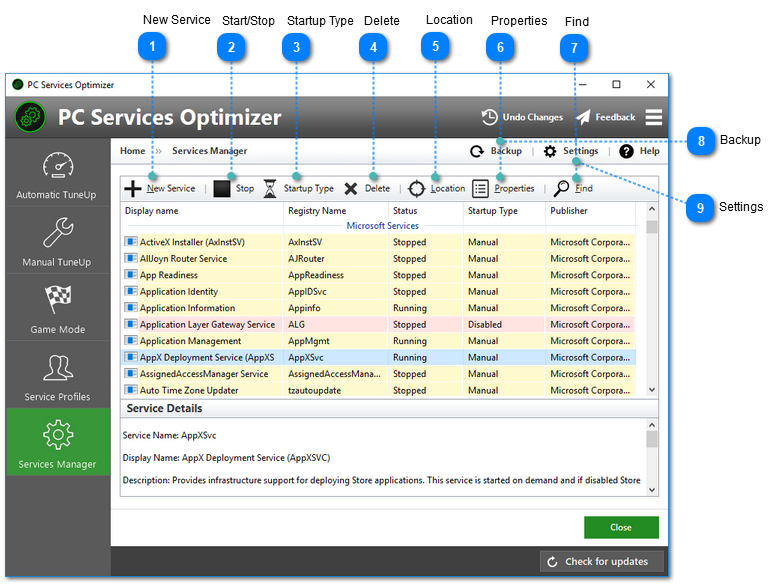The height and width of the screenshot is (586, 780).
Task: Click the Service Details header
Action: click(164, 408)
